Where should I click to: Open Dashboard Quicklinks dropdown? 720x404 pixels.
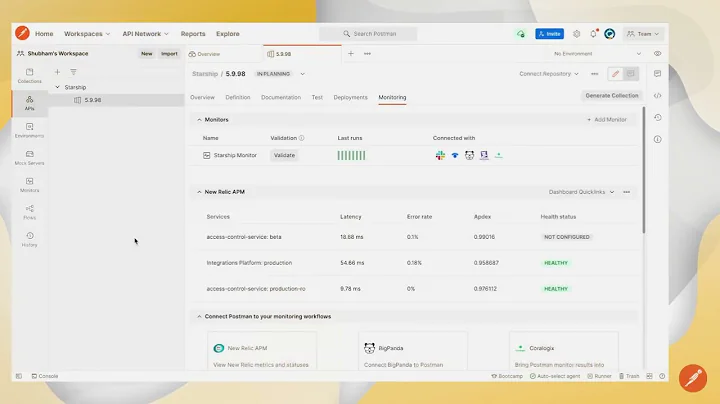581,192
